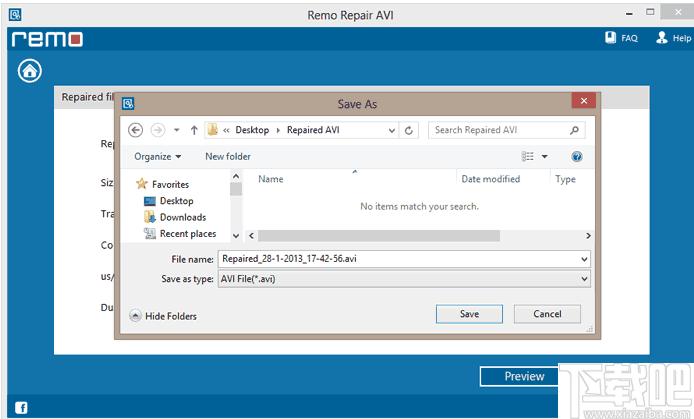Click the File name input field
694x419 pixels.
tap(398, 259)
